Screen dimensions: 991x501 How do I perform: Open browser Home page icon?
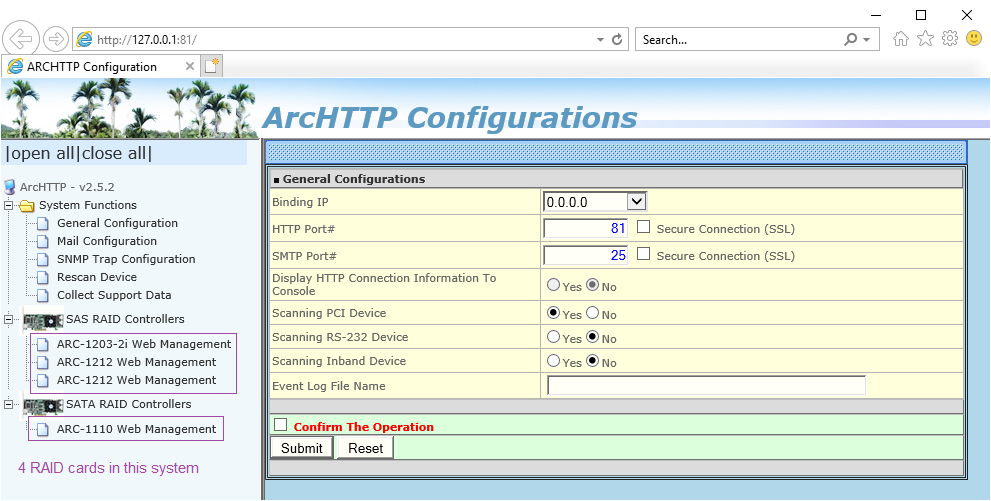(x=901, y=39)
